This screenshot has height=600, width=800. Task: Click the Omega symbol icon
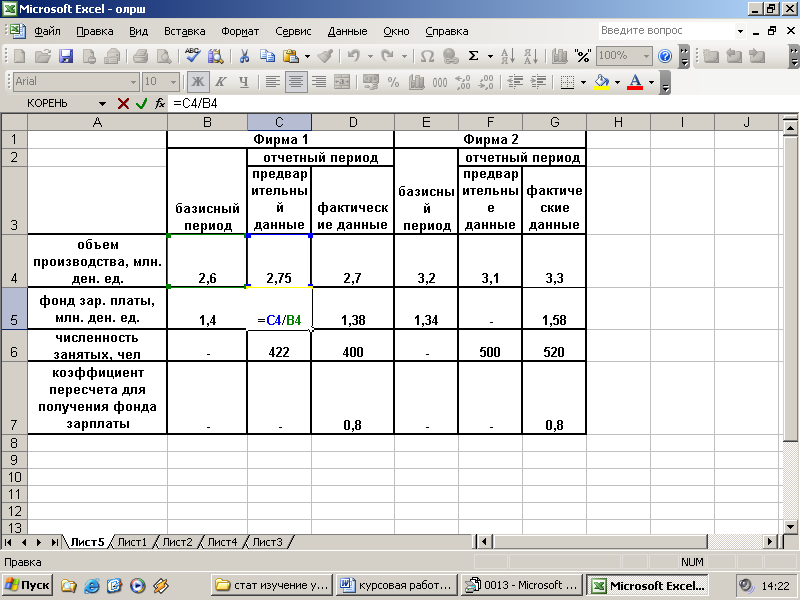[x=427, y=56]
